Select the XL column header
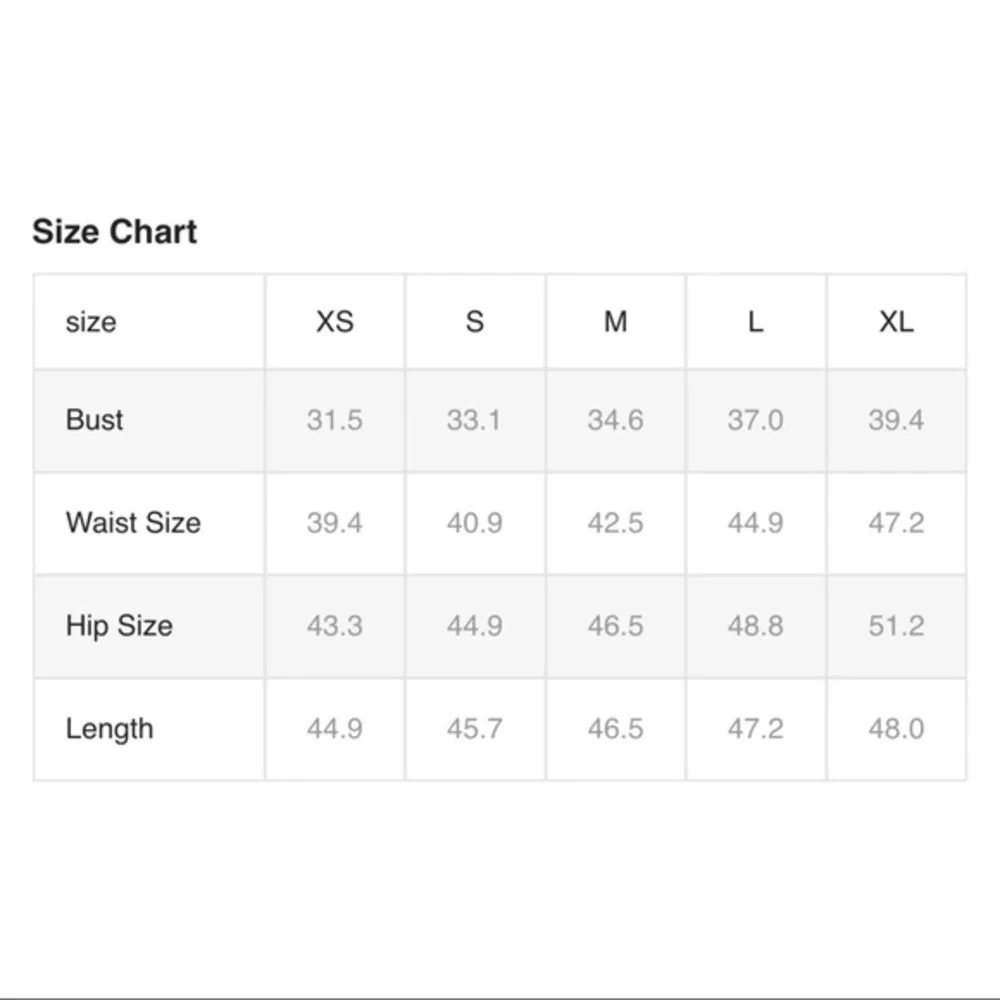The image size is (1000, 1000). (896, 322)
